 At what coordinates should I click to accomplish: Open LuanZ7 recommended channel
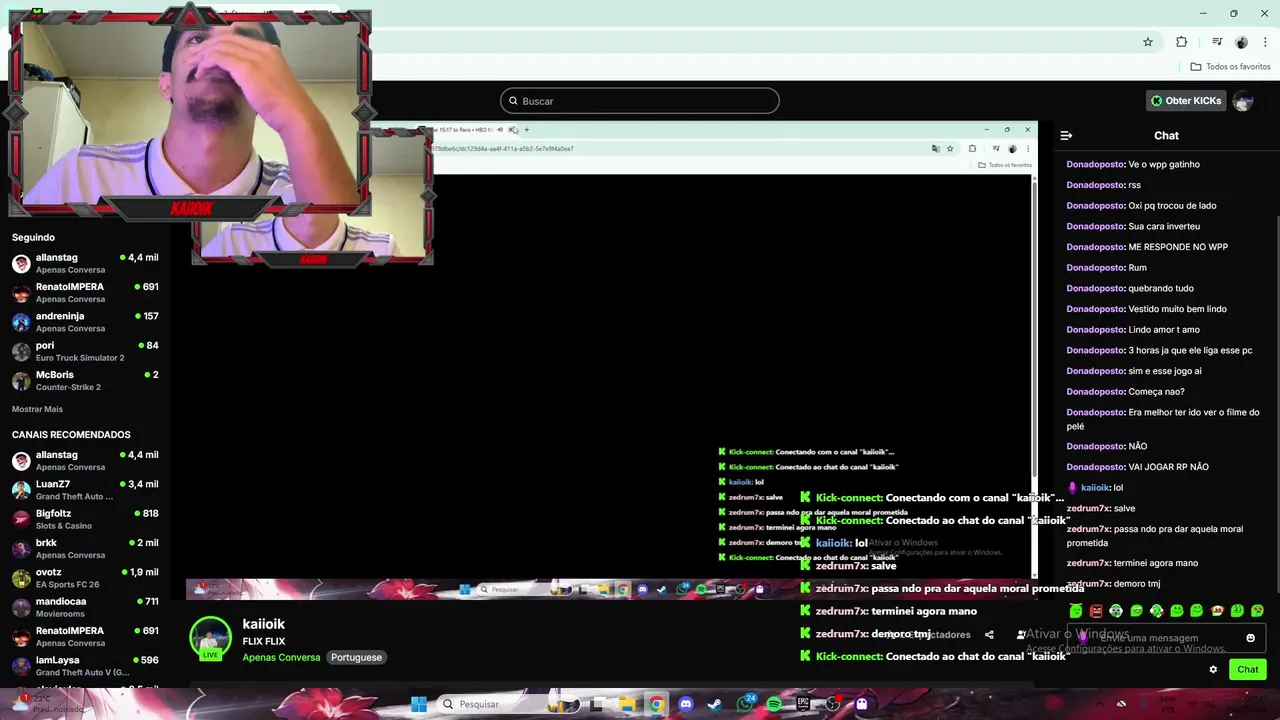(86, 489)
